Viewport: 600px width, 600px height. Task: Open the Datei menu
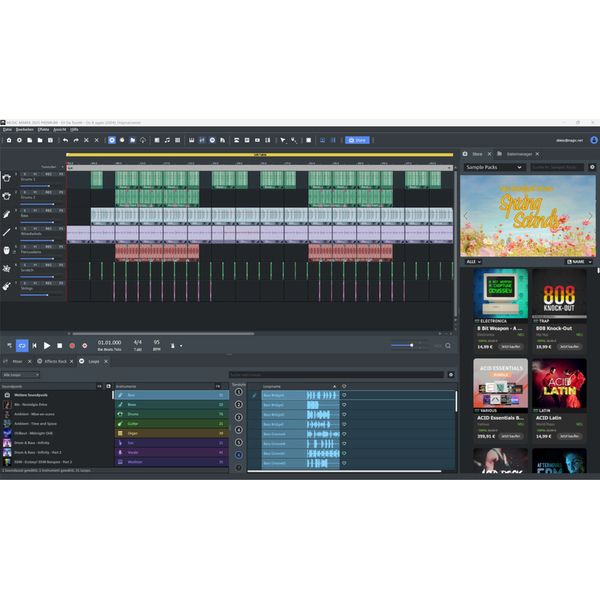7,130
